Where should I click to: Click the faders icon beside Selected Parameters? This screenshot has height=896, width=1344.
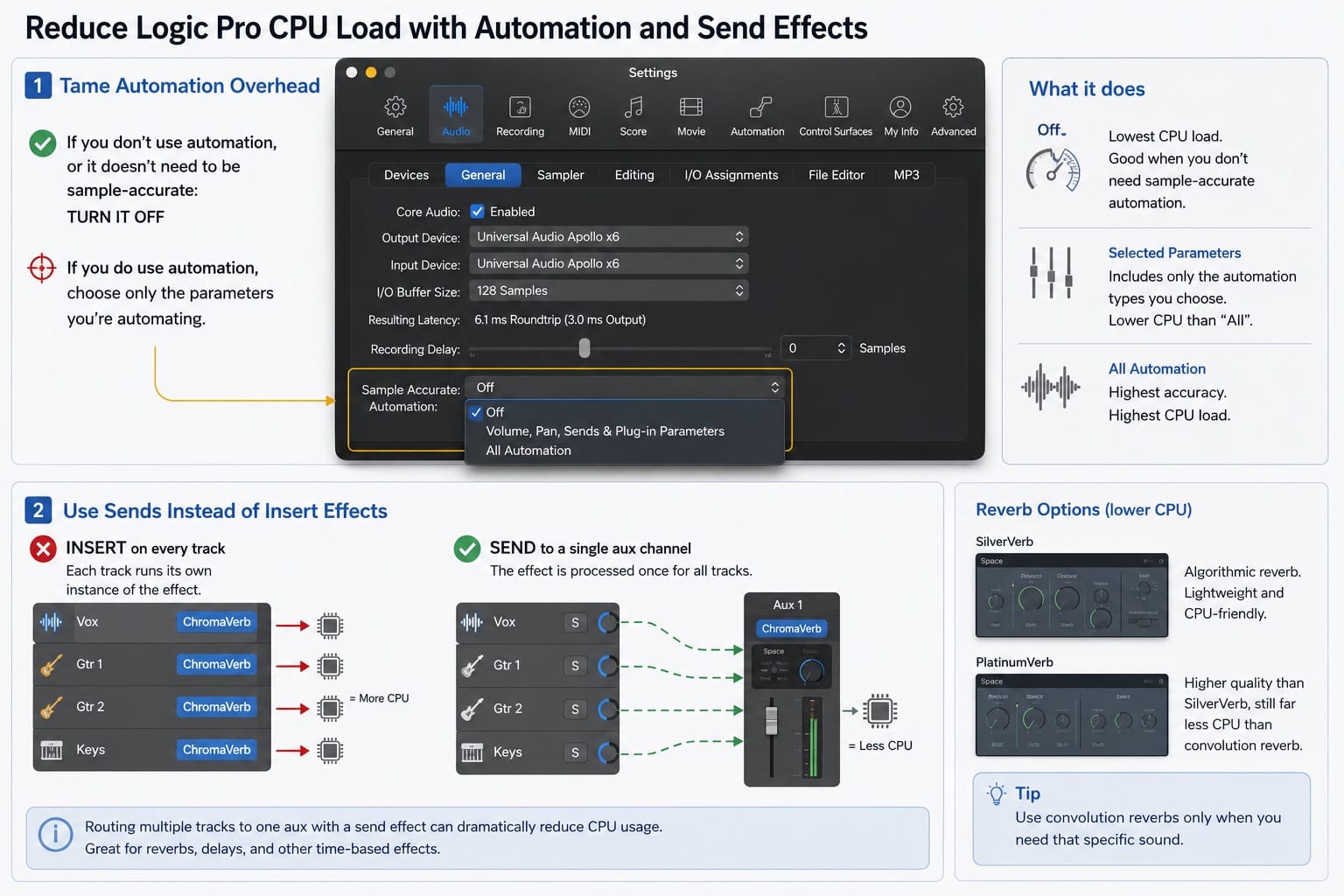1051,272
